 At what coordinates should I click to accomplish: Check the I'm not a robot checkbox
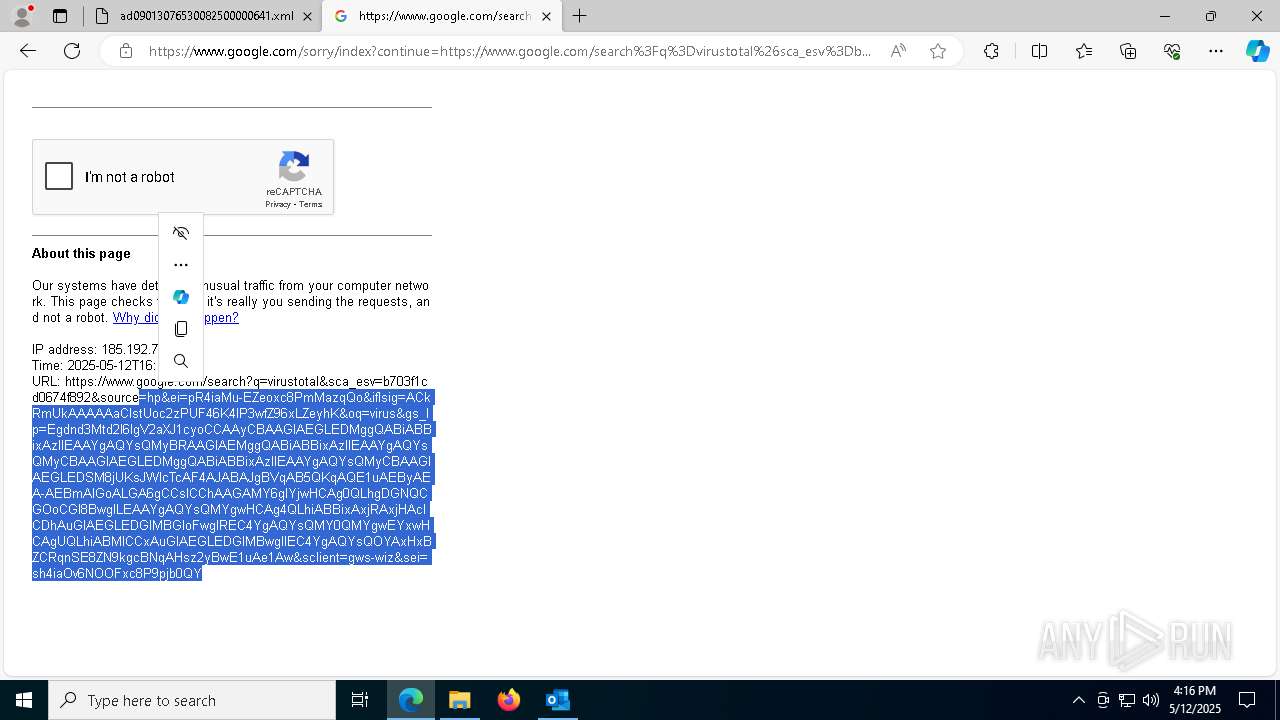(x=59, y=176)
